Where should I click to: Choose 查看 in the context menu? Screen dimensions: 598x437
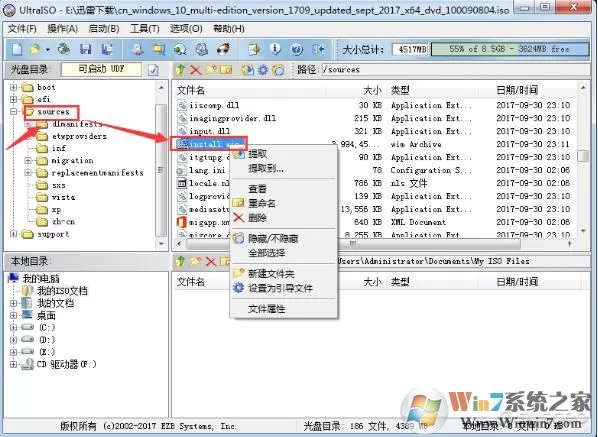284,189
